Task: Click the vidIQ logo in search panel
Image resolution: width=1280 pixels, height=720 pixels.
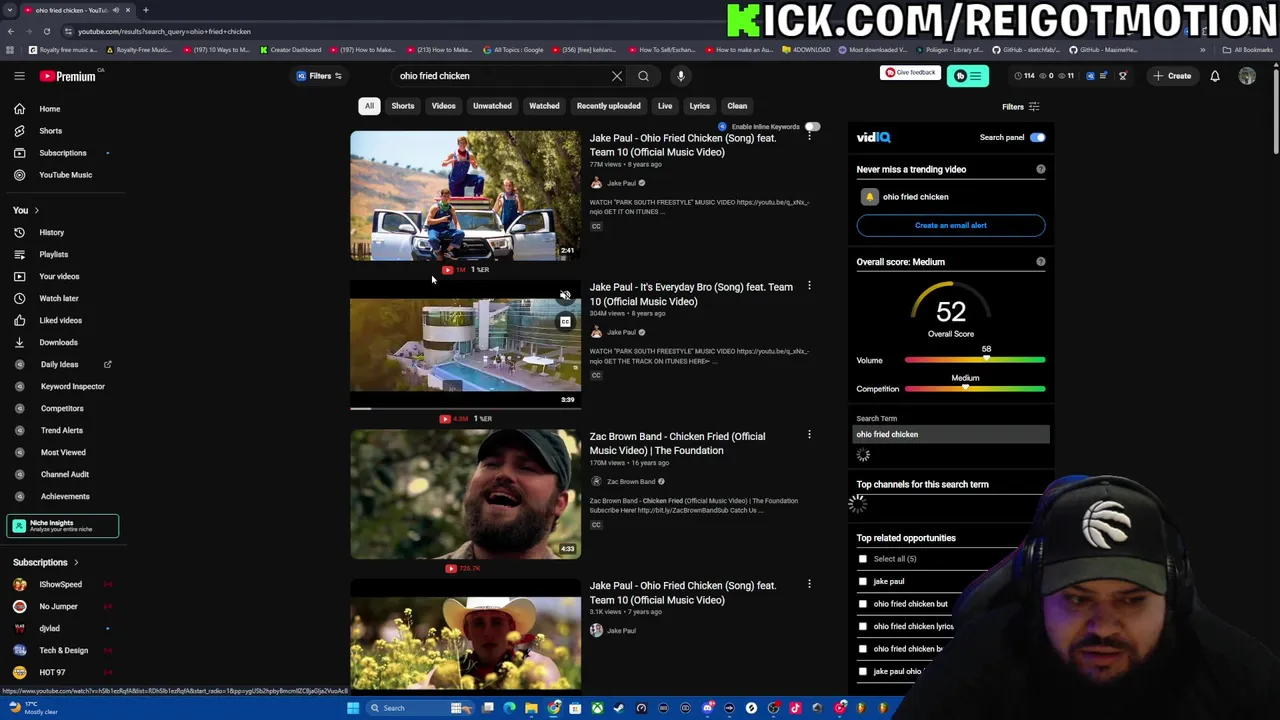Action: pyautogui.click(x=873, y=137)
